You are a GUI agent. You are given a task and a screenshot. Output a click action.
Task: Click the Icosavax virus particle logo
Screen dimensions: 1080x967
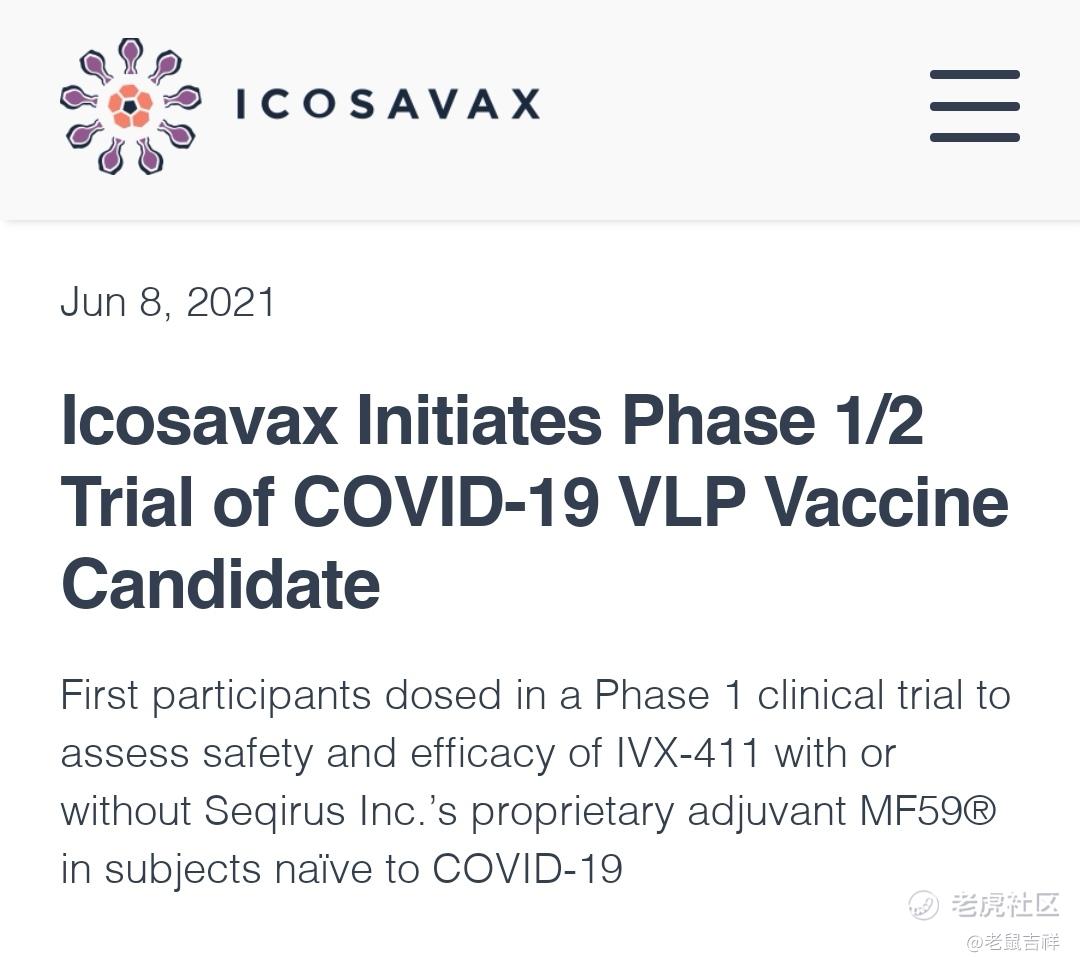(131, 105)
